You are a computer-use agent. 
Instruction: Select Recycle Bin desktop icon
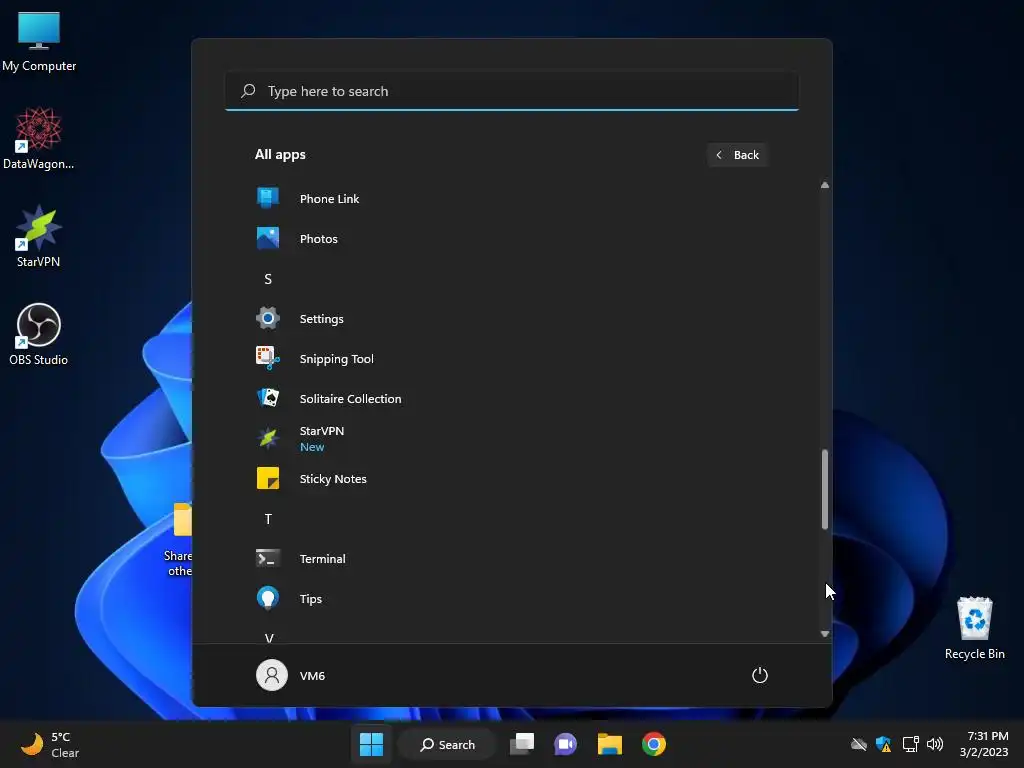click(x=974, y=628)
